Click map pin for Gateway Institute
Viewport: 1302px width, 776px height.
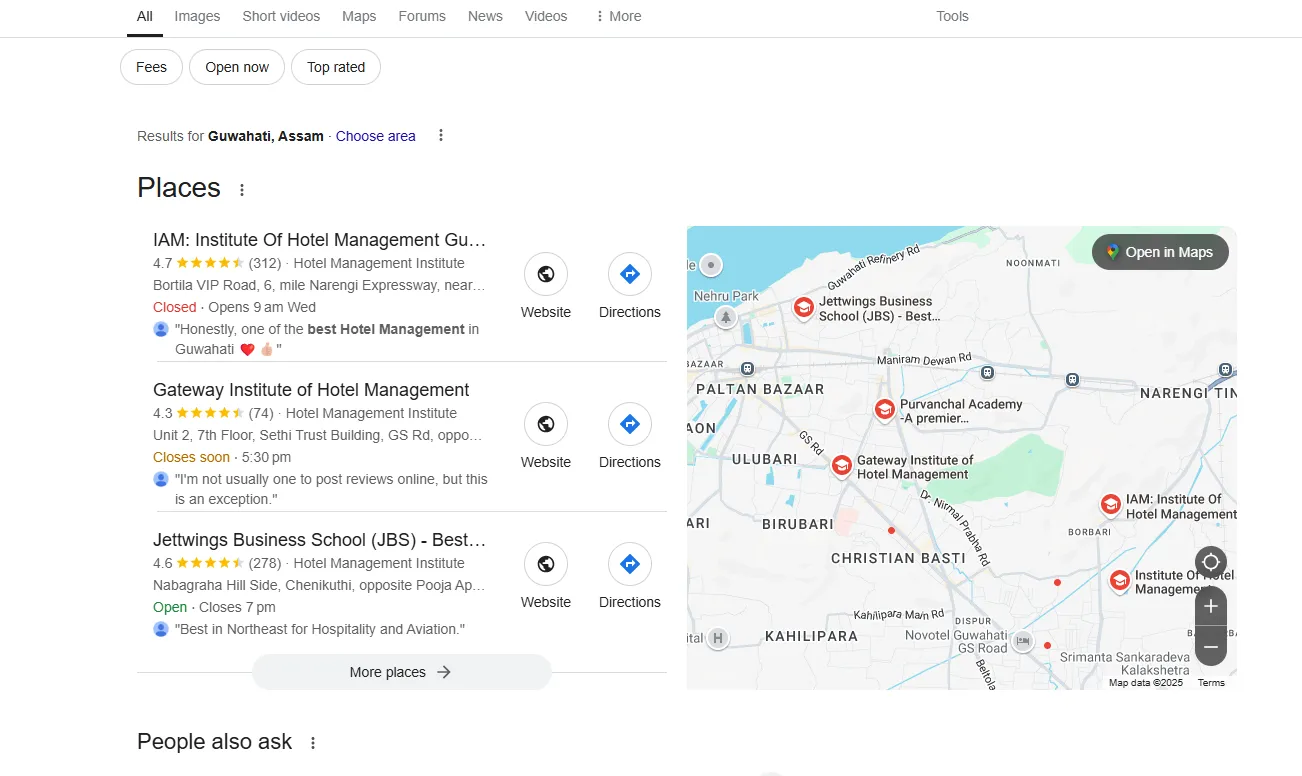click(x=842, y=466)
